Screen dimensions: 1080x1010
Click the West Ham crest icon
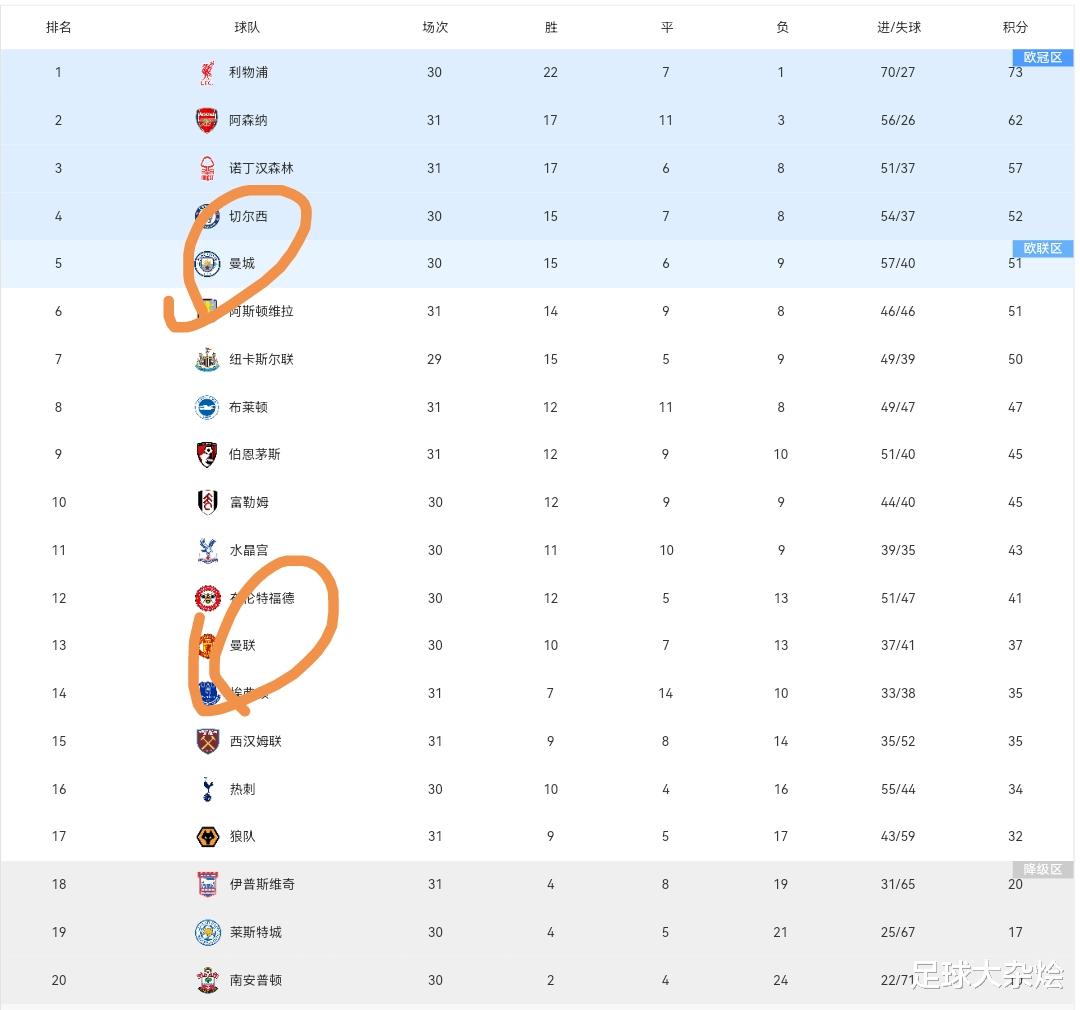tap(207, 741)
